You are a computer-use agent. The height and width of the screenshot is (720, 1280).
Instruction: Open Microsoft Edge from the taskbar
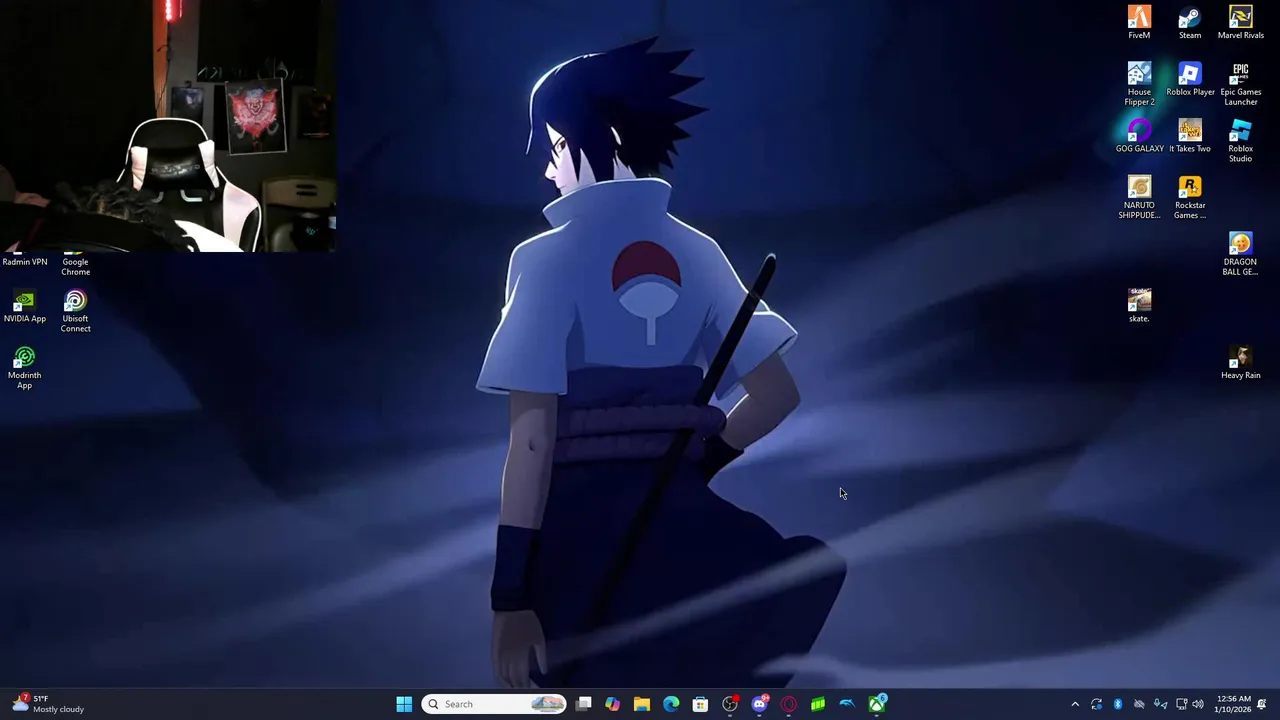(x=671, y=704)
